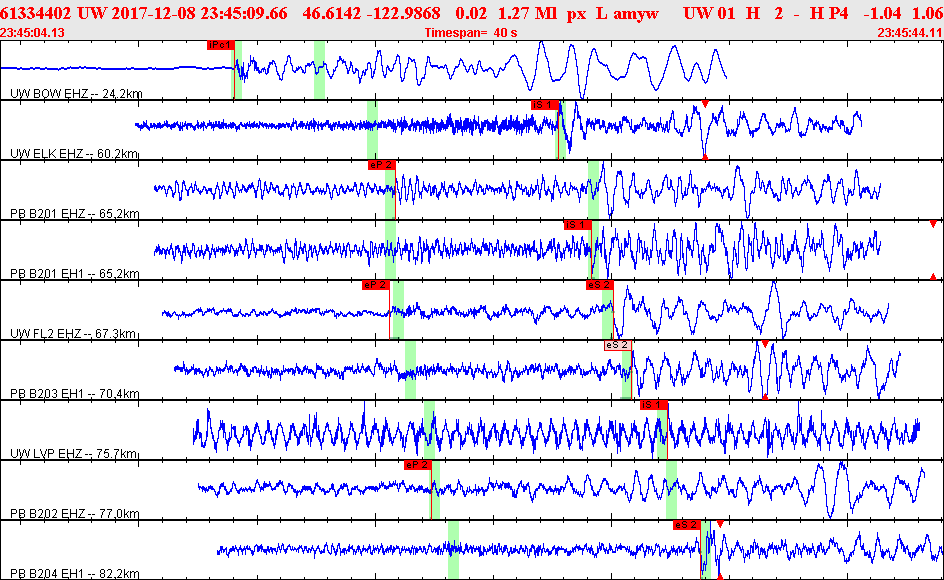Click bottom red triangle on B204 EH1 trace
The width and height of the screenshot is (944, 580).
[719, 577]
